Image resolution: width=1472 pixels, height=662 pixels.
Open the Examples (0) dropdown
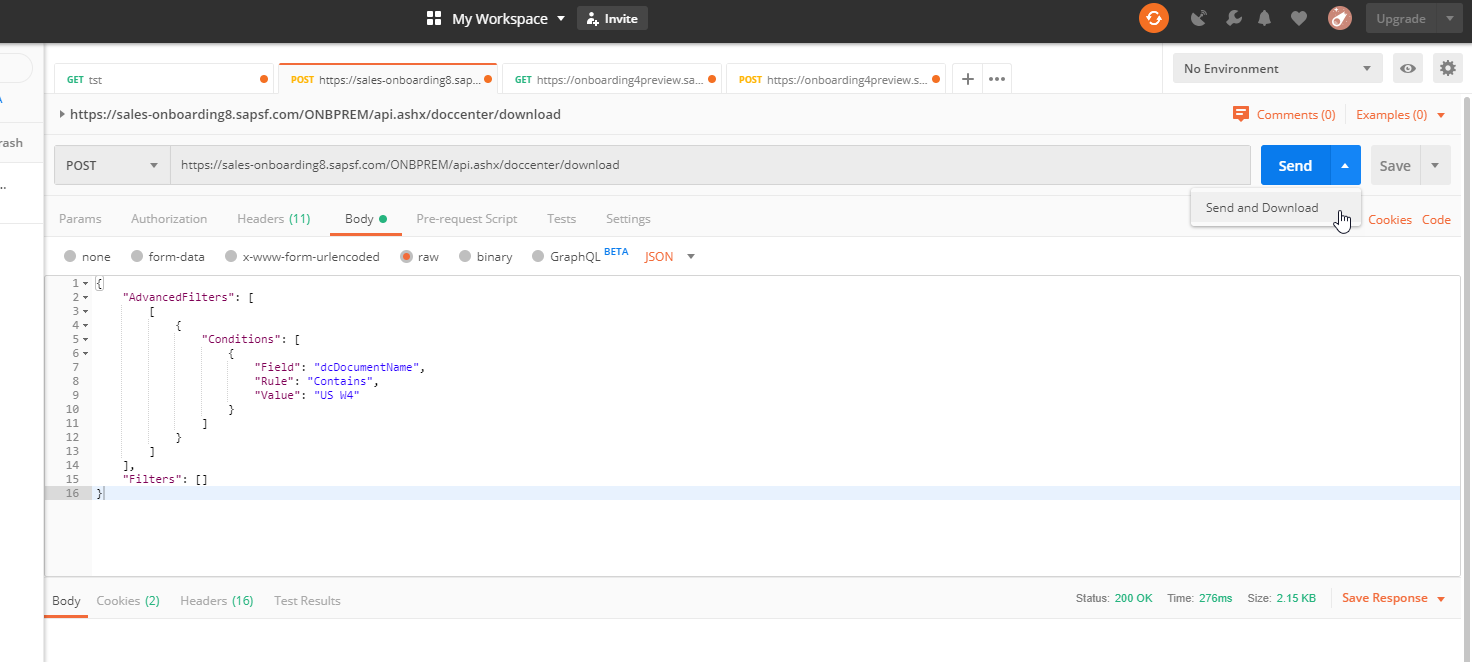pyautogui.click(x=1400, y=115)
